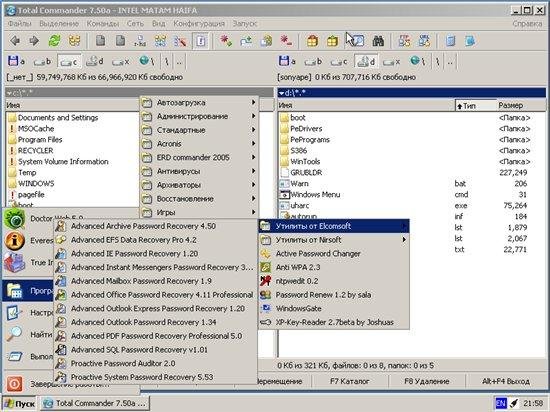Click the EN language indicator in tray
The height and width of the screenshot is (412, 550).
click(500, 404)
